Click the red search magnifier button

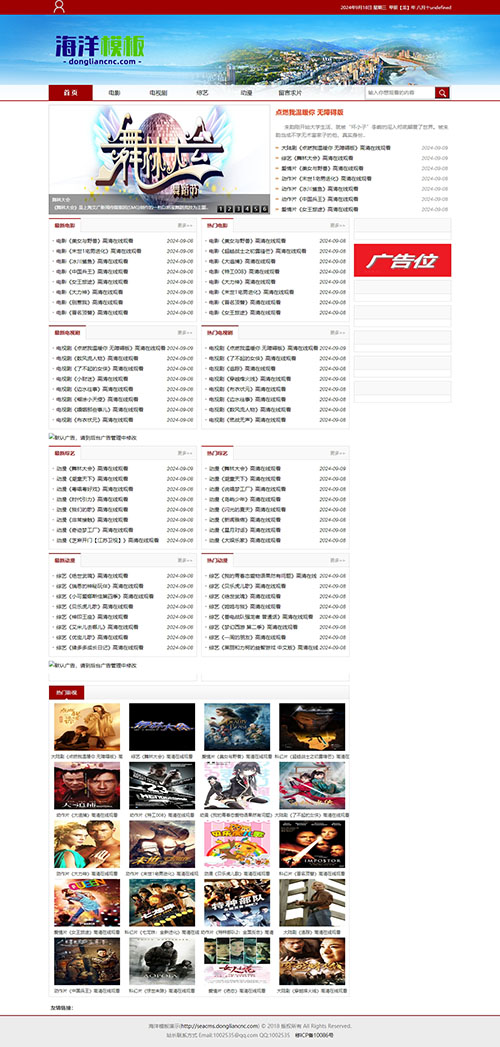pyautogui.click(x=442, y=93)
